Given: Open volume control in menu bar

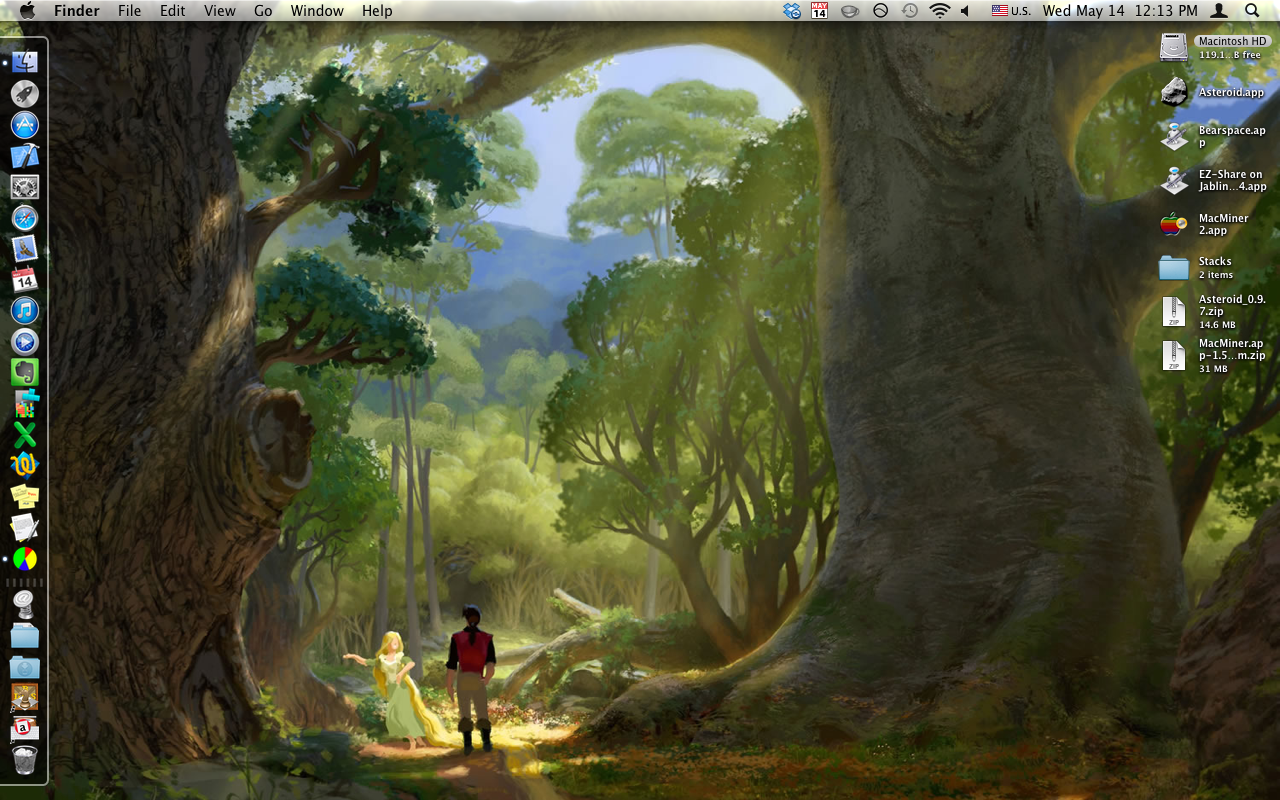Looking at the screenshot, I should pyautogui.click(x=965, y=10).
